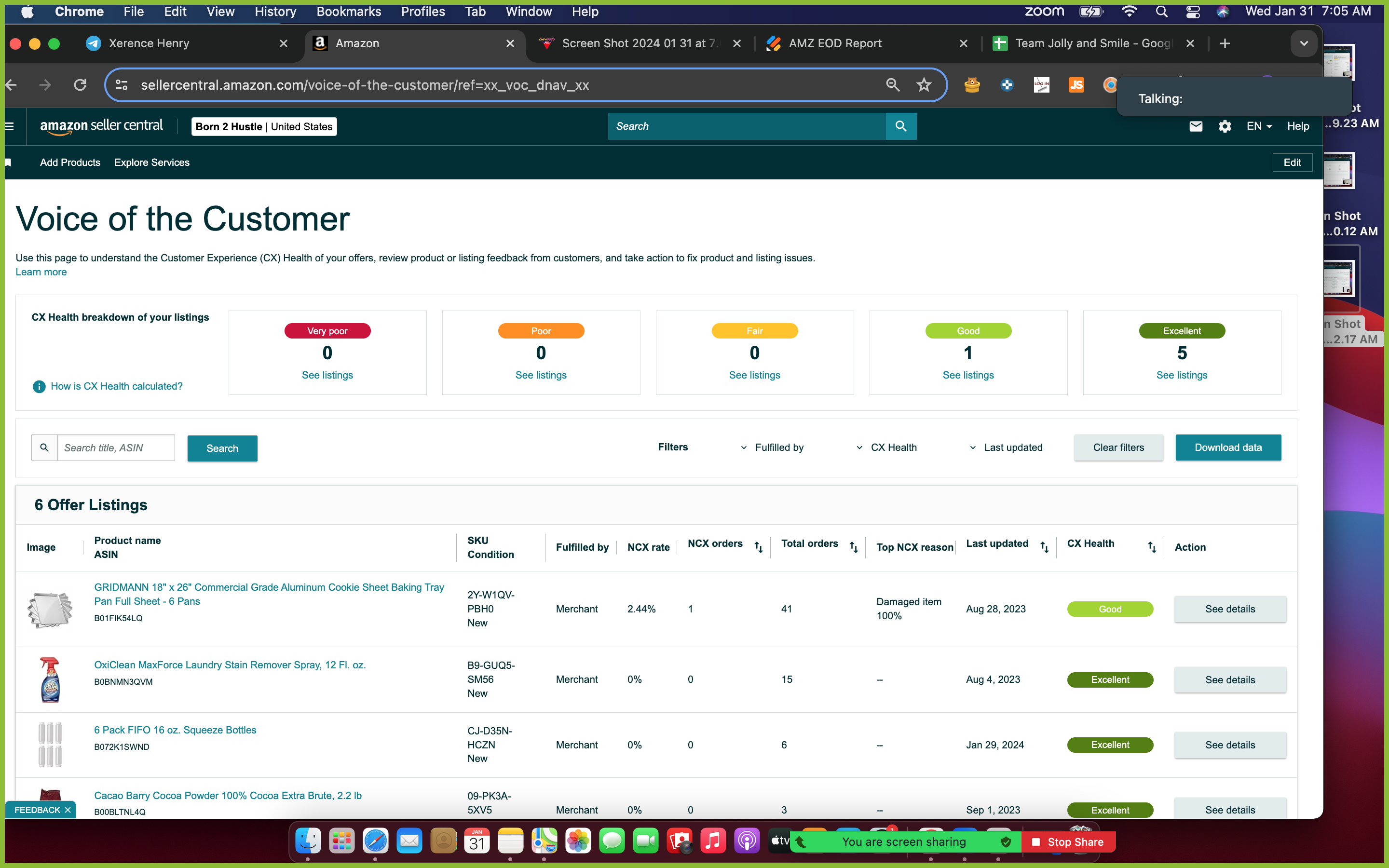Click the Chrome address bar URL

pos(365,85)
